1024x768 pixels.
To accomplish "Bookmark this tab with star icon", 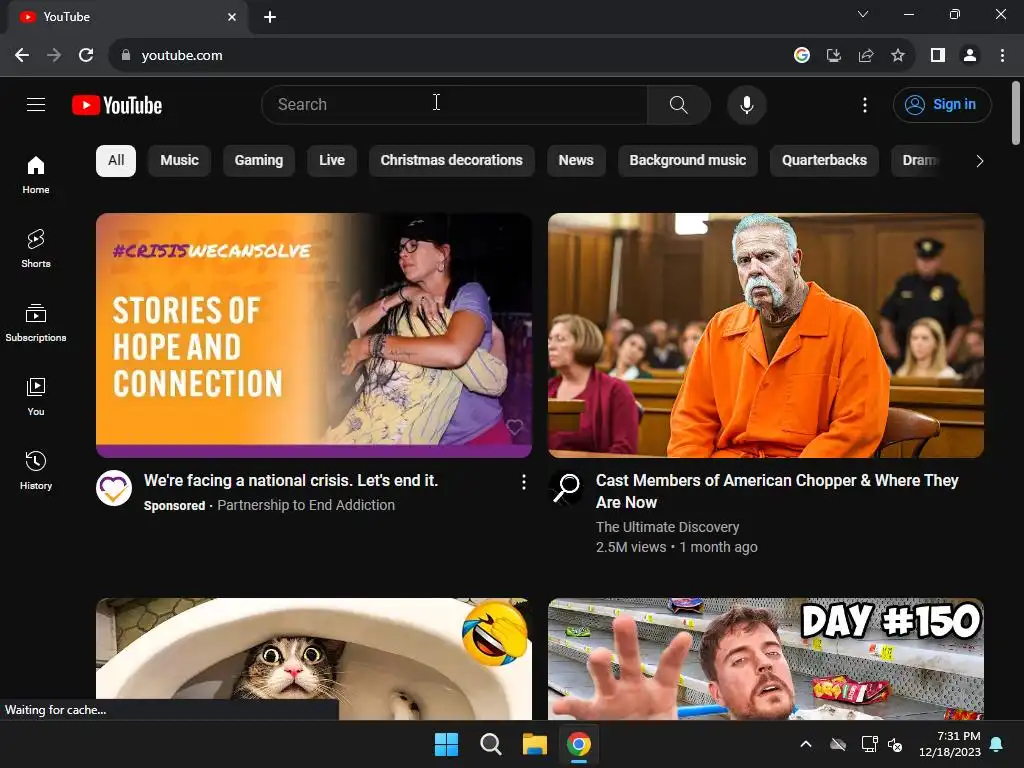I will coord(898,55).
